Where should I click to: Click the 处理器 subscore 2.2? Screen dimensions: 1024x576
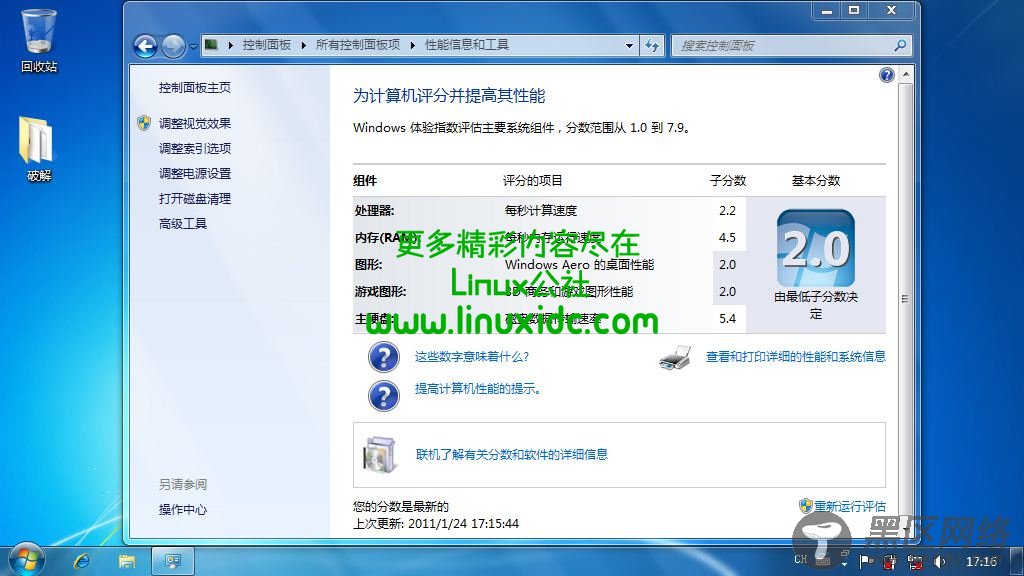click(728, 211)
